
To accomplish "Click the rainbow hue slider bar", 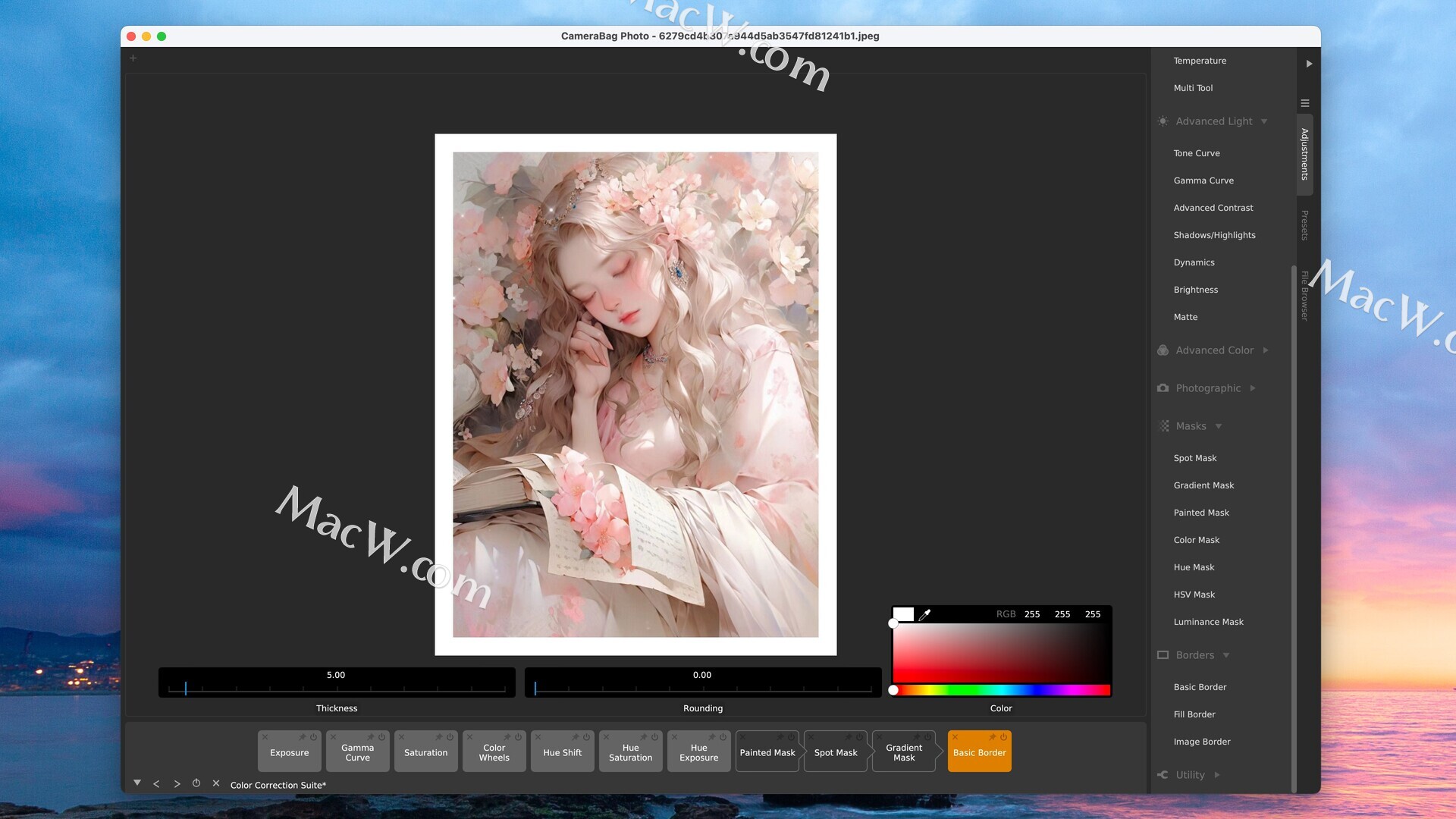I will [1001, 690].
